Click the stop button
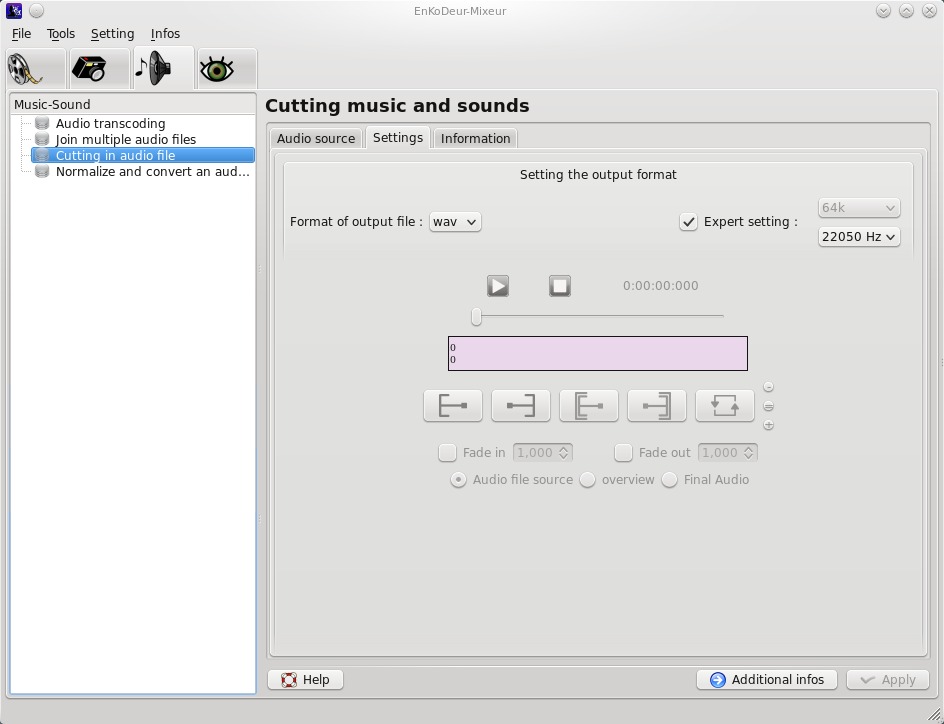 (560, 286)
